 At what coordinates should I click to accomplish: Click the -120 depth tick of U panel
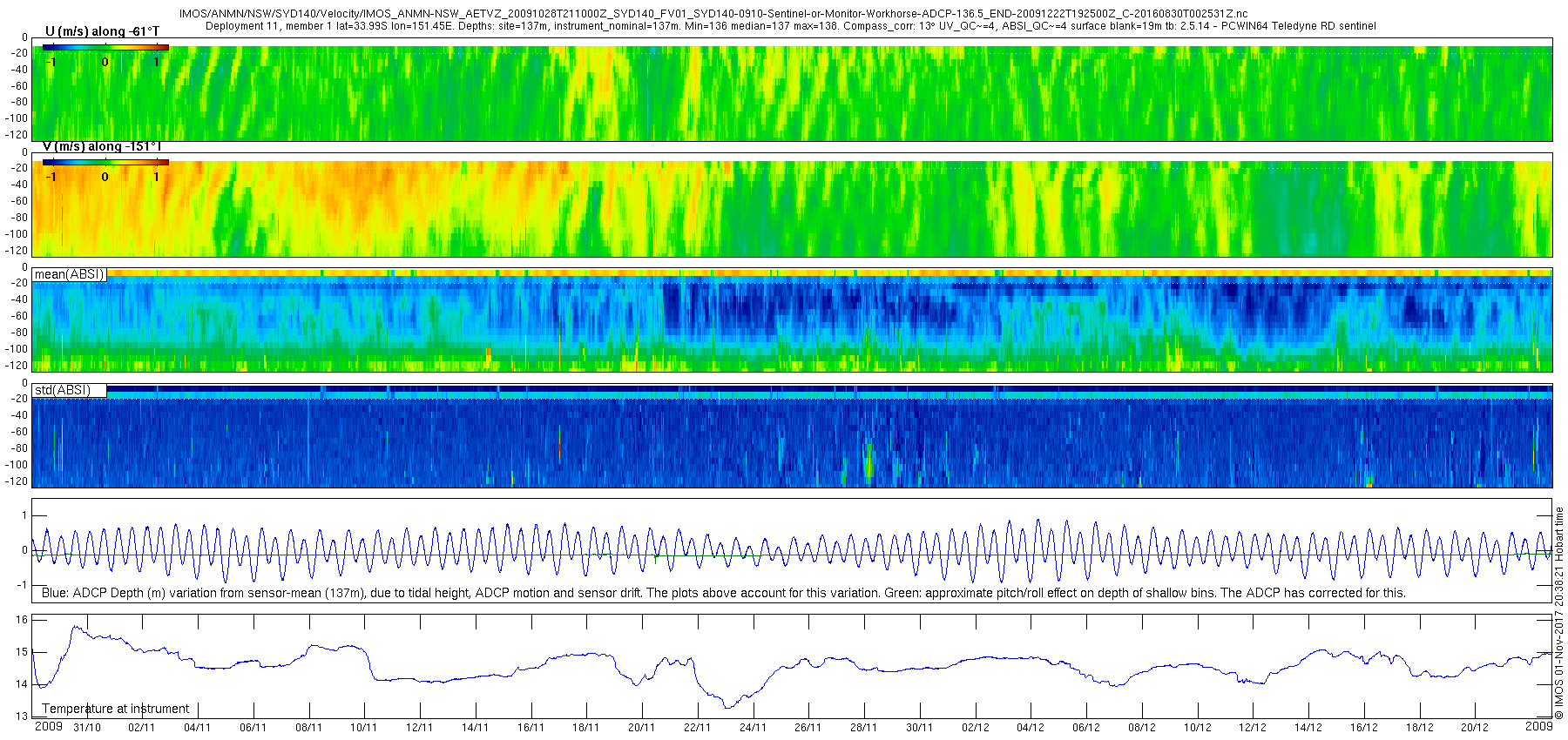coord(17,135)
